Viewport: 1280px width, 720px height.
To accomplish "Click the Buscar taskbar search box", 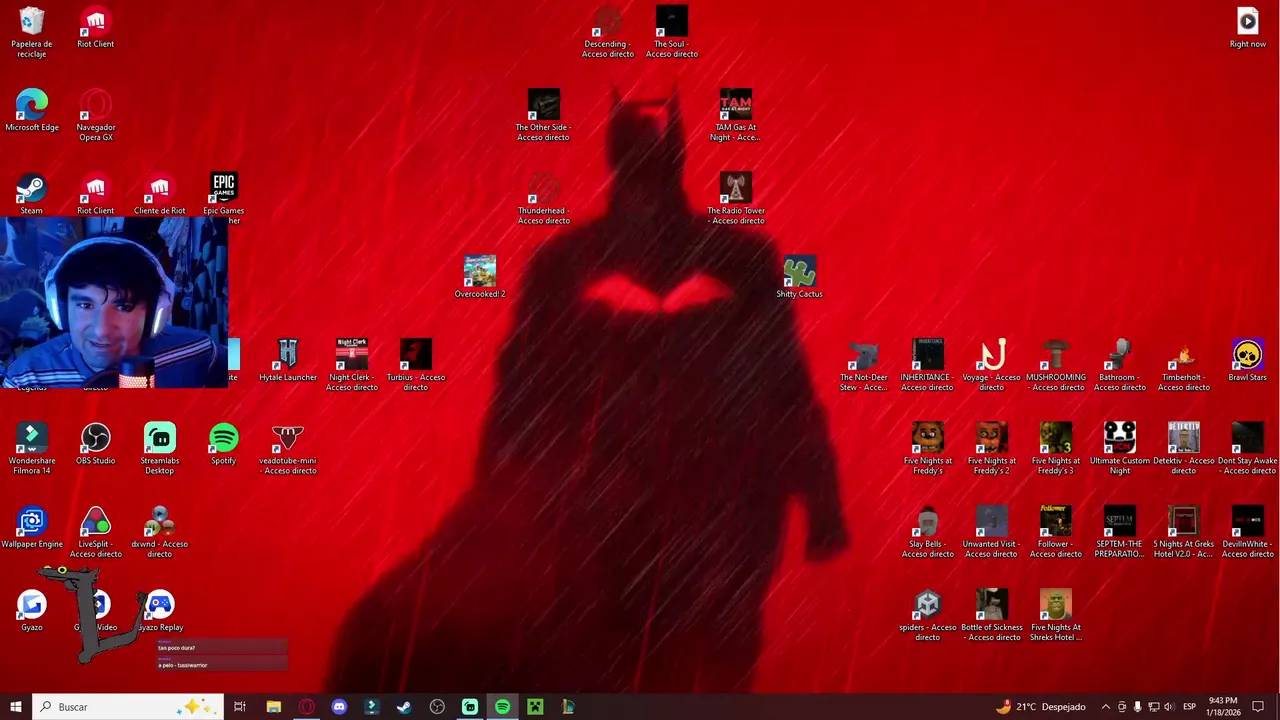I will point(128,707).
